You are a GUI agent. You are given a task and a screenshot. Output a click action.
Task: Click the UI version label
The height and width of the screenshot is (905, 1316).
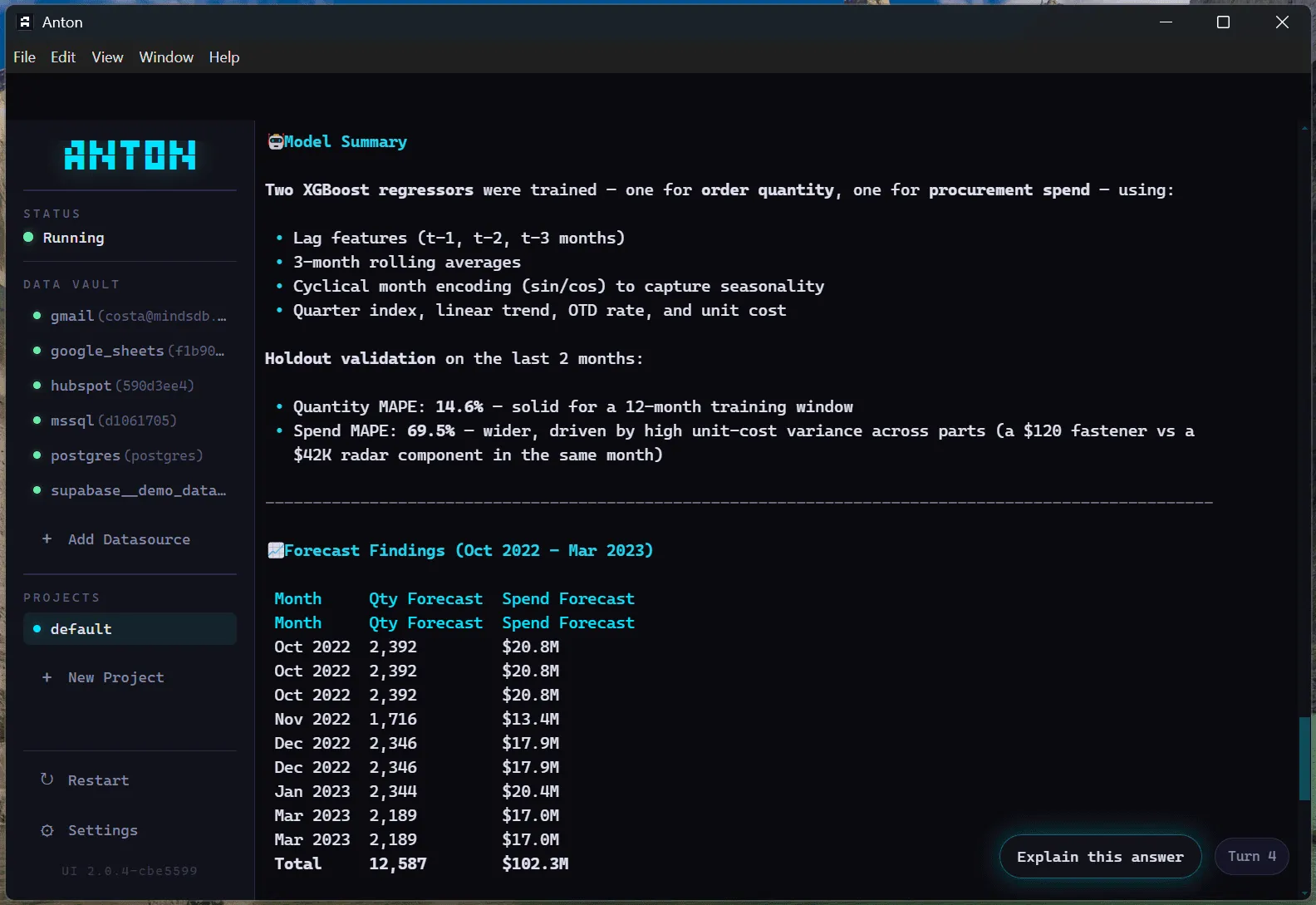pos(130,871)
